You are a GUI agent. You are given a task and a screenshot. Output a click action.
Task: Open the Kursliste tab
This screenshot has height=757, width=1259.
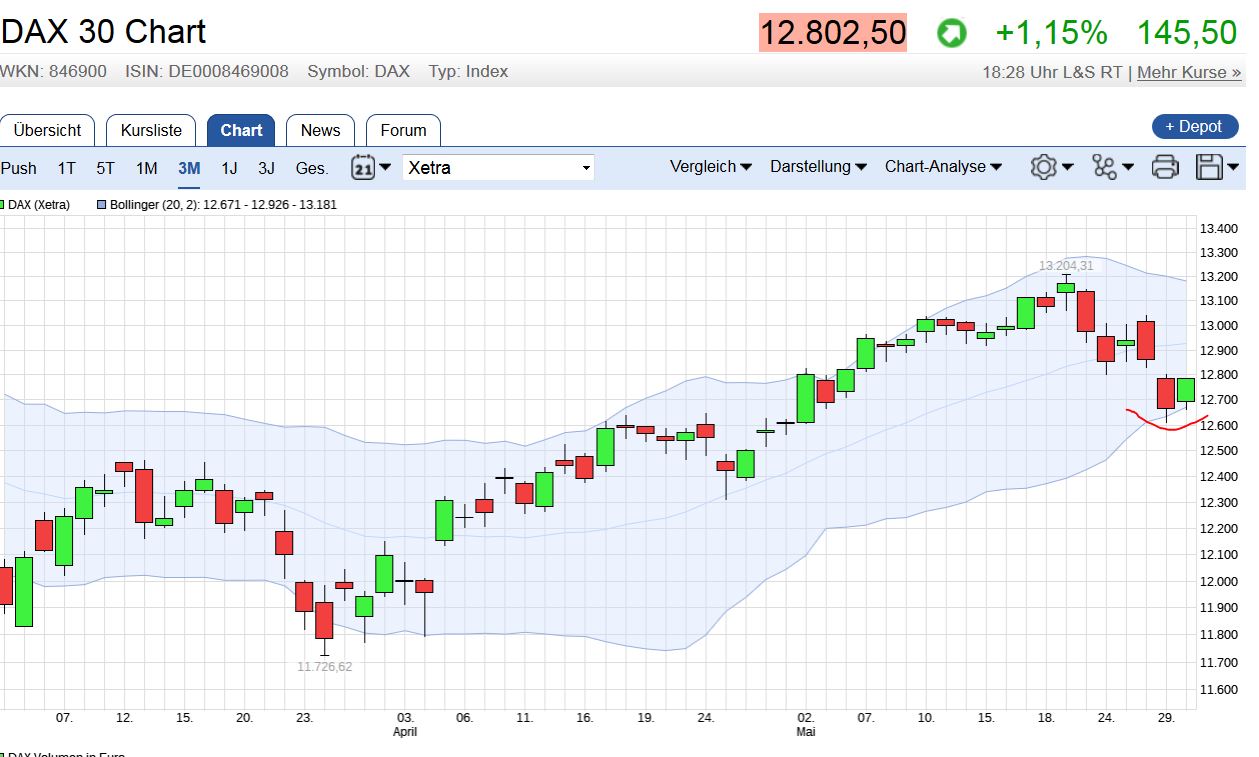coord(151,130)
